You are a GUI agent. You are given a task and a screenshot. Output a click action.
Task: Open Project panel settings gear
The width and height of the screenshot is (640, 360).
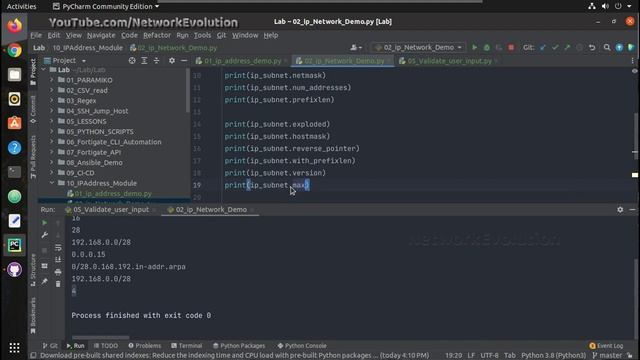pos(172,61)
